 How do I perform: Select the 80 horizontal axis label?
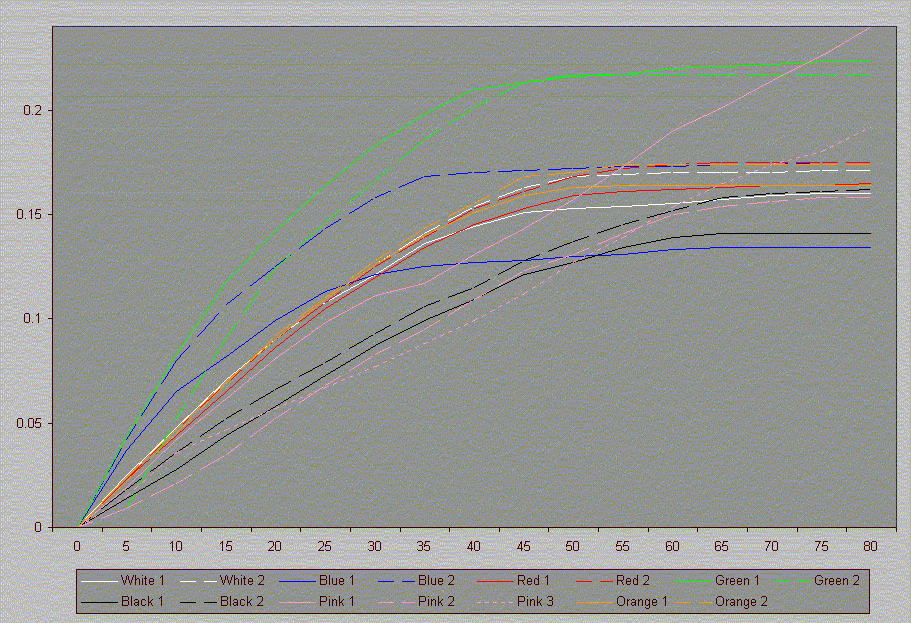click(x=870, y=546)
